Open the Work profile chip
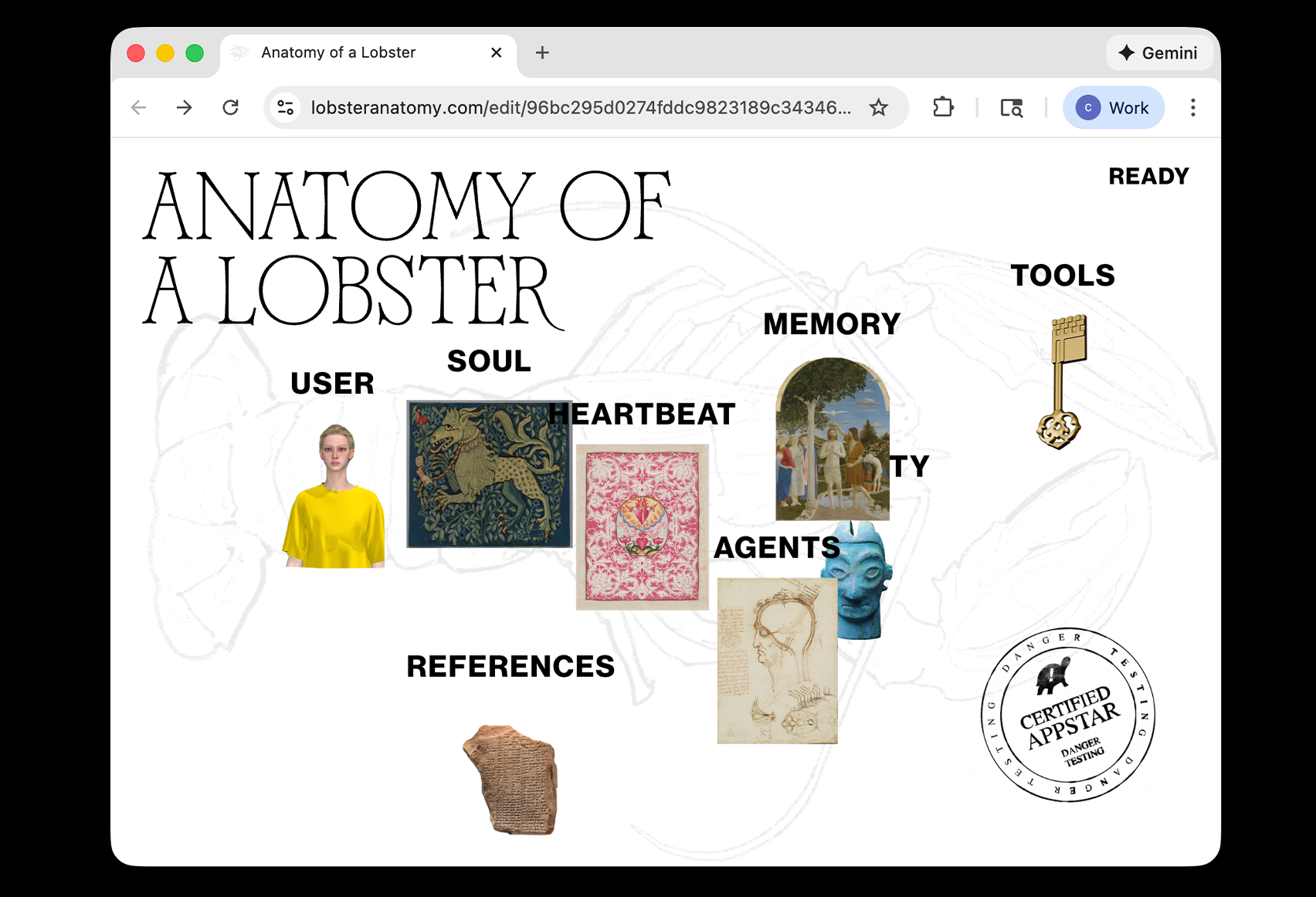The image size is (1316, 897). point(1113,107)
